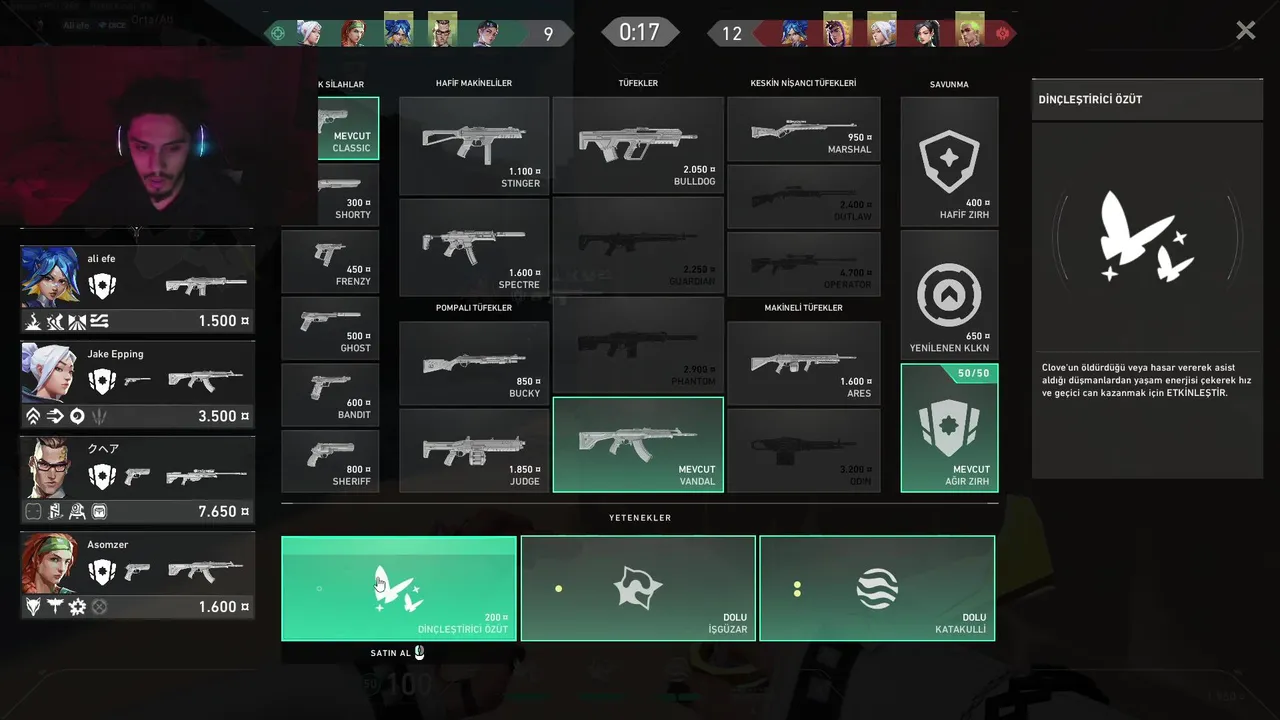Buy Dinçleştirici Özüt ability for 200
Image resolution: width=1280 pixels, height=720 pixels.
coord(399,588)
